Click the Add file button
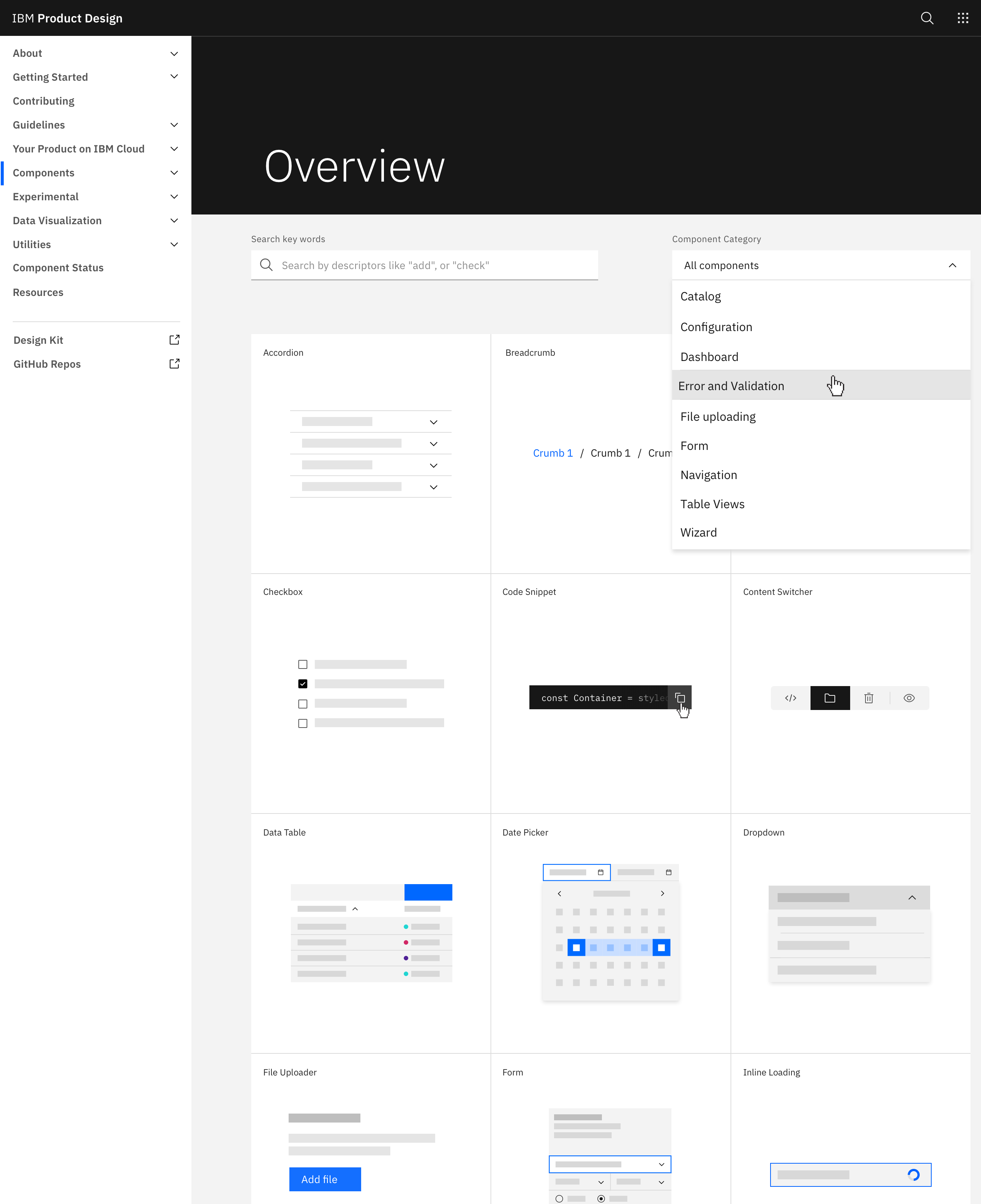Image resolution: width=981 pixels, height=1204 pixels. pyautogui.click(x=325, y=1179)
